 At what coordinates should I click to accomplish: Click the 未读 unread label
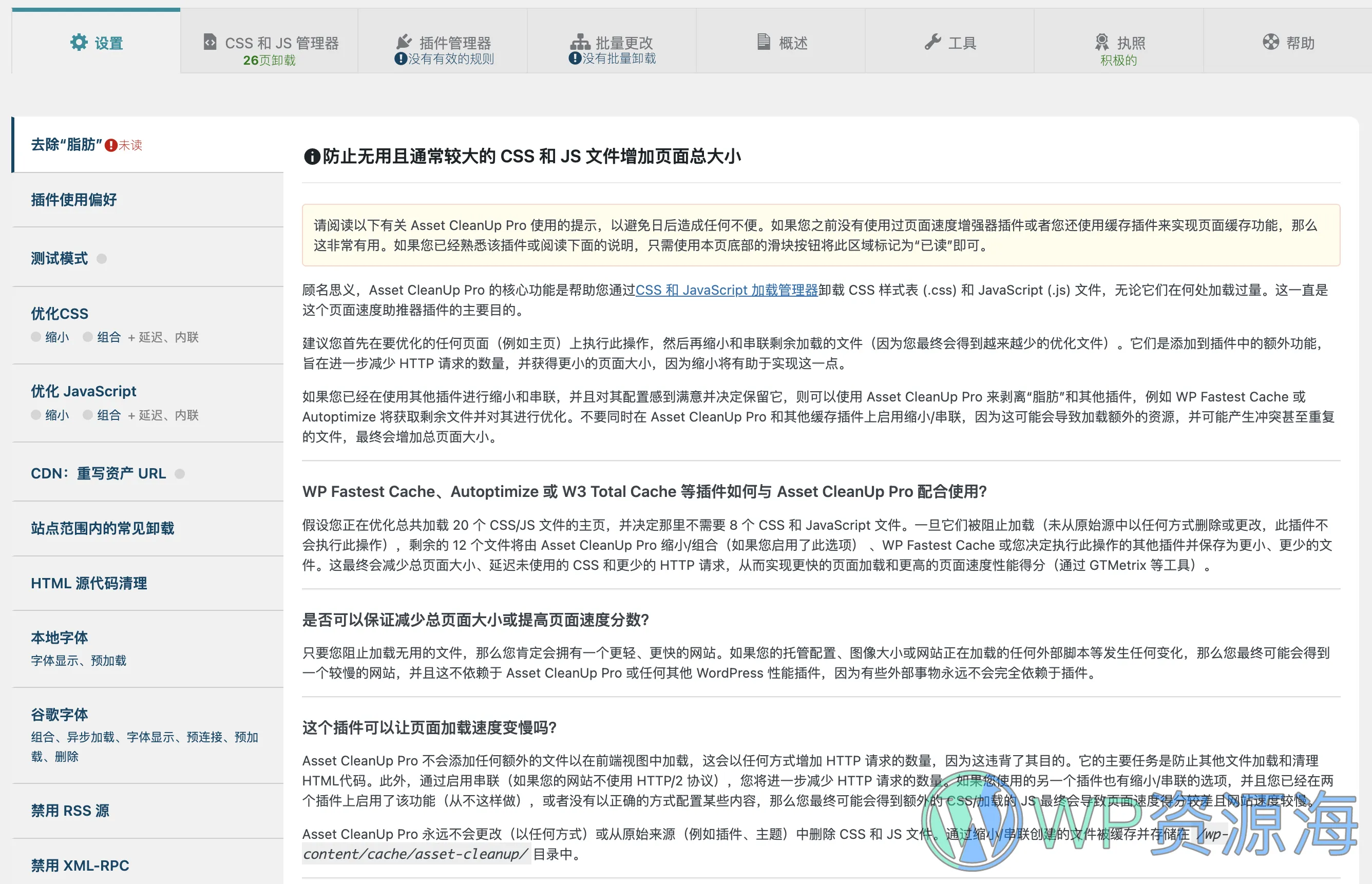130,145
